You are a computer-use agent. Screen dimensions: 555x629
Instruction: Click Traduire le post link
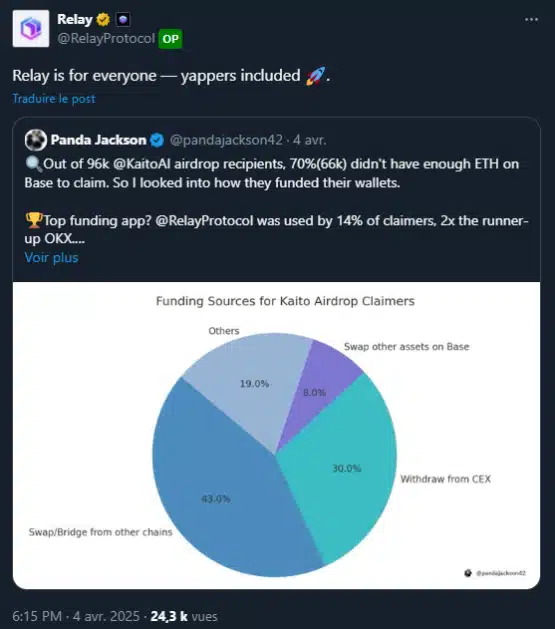coord(54,99)
